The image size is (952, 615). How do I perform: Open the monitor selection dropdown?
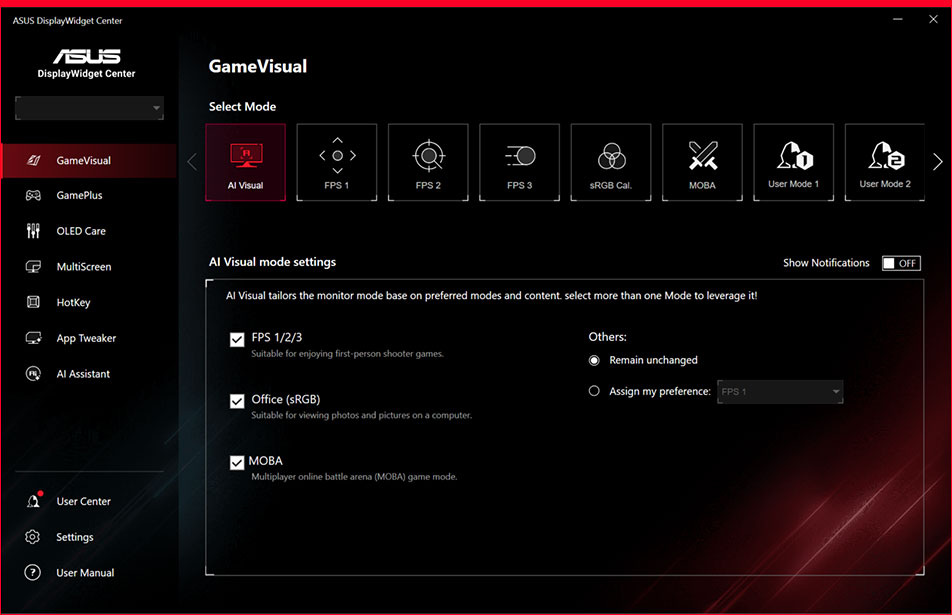pos(89,108)
